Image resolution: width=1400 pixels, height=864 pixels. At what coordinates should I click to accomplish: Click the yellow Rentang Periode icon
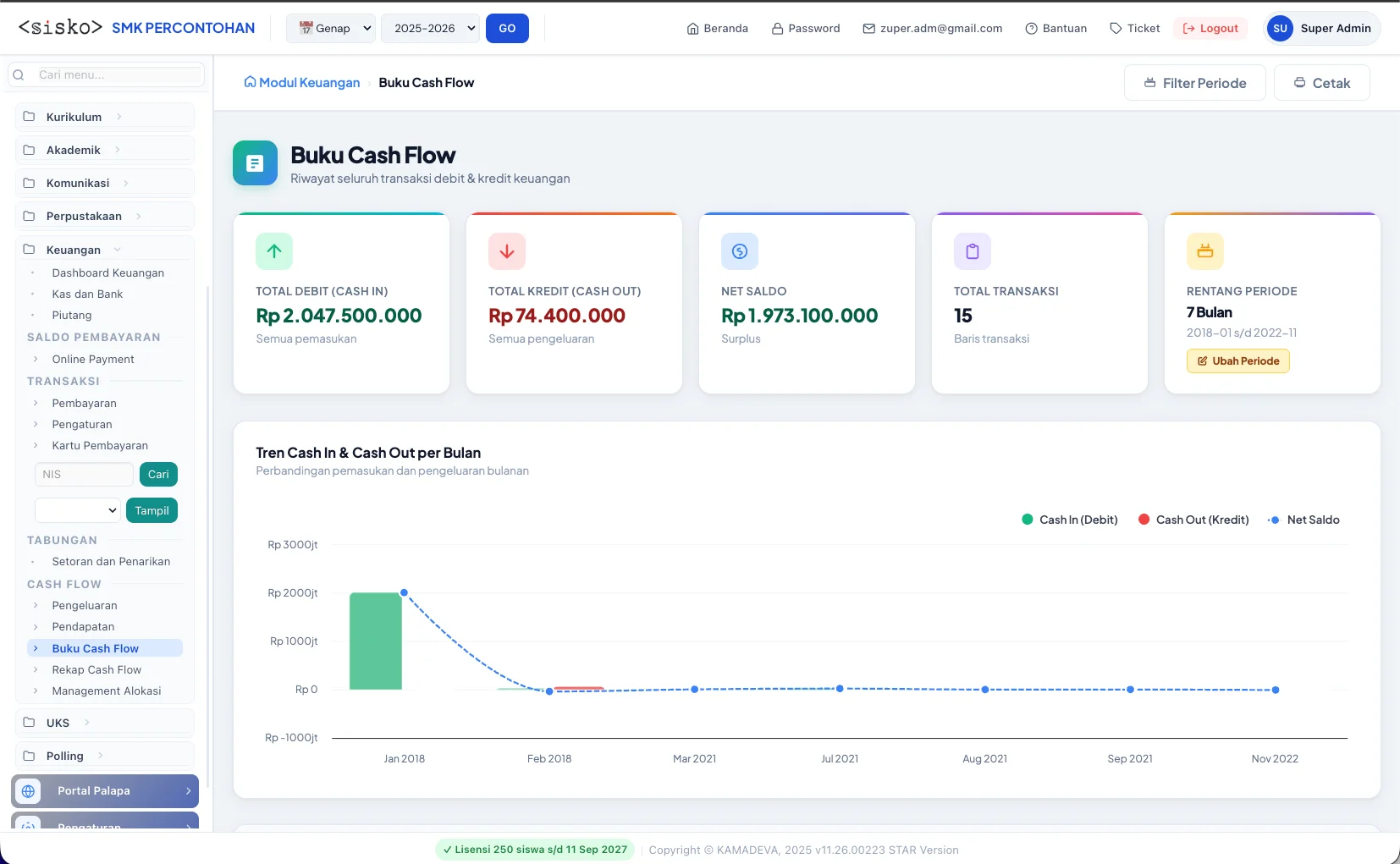click(1205, 251)
